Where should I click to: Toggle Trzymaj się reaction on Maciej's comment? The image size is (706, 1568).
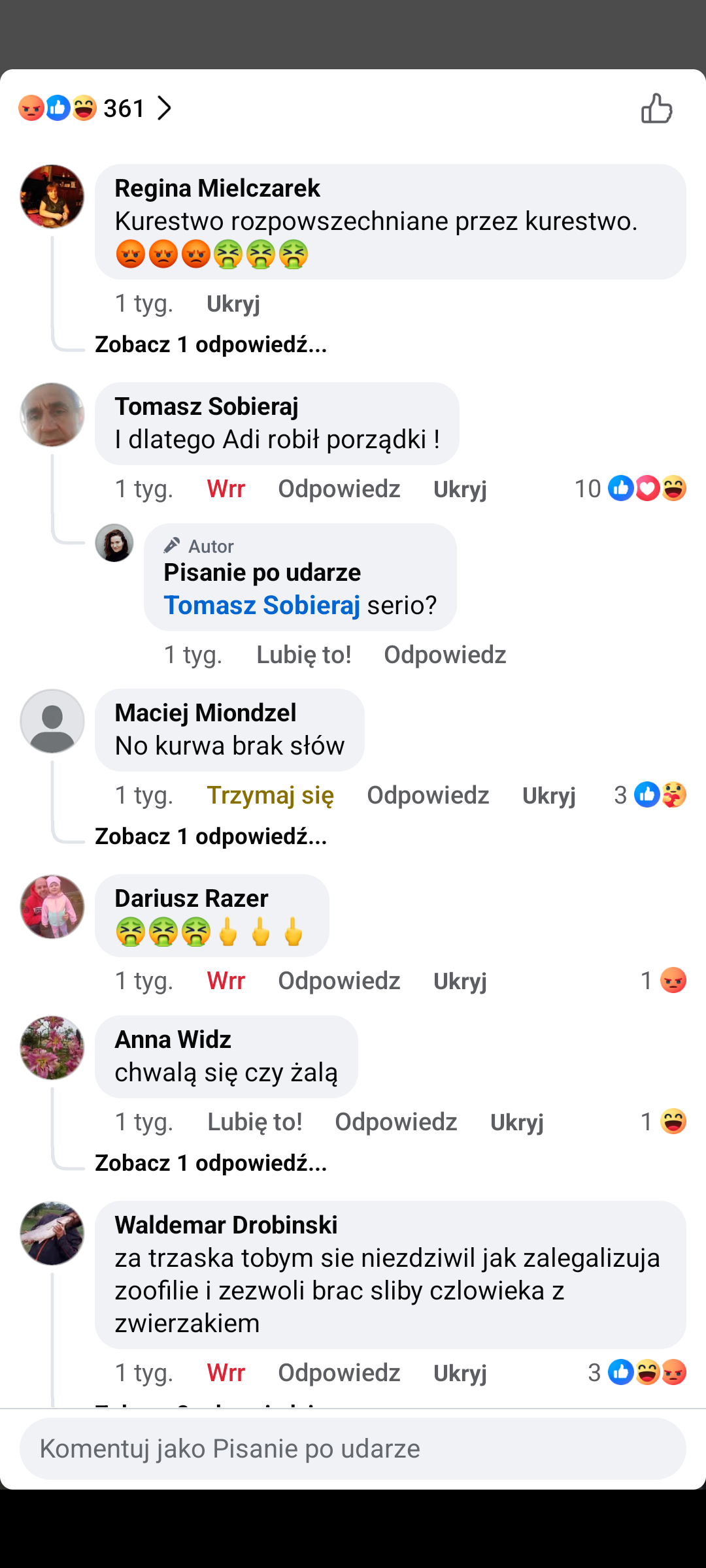coord(270,795)
